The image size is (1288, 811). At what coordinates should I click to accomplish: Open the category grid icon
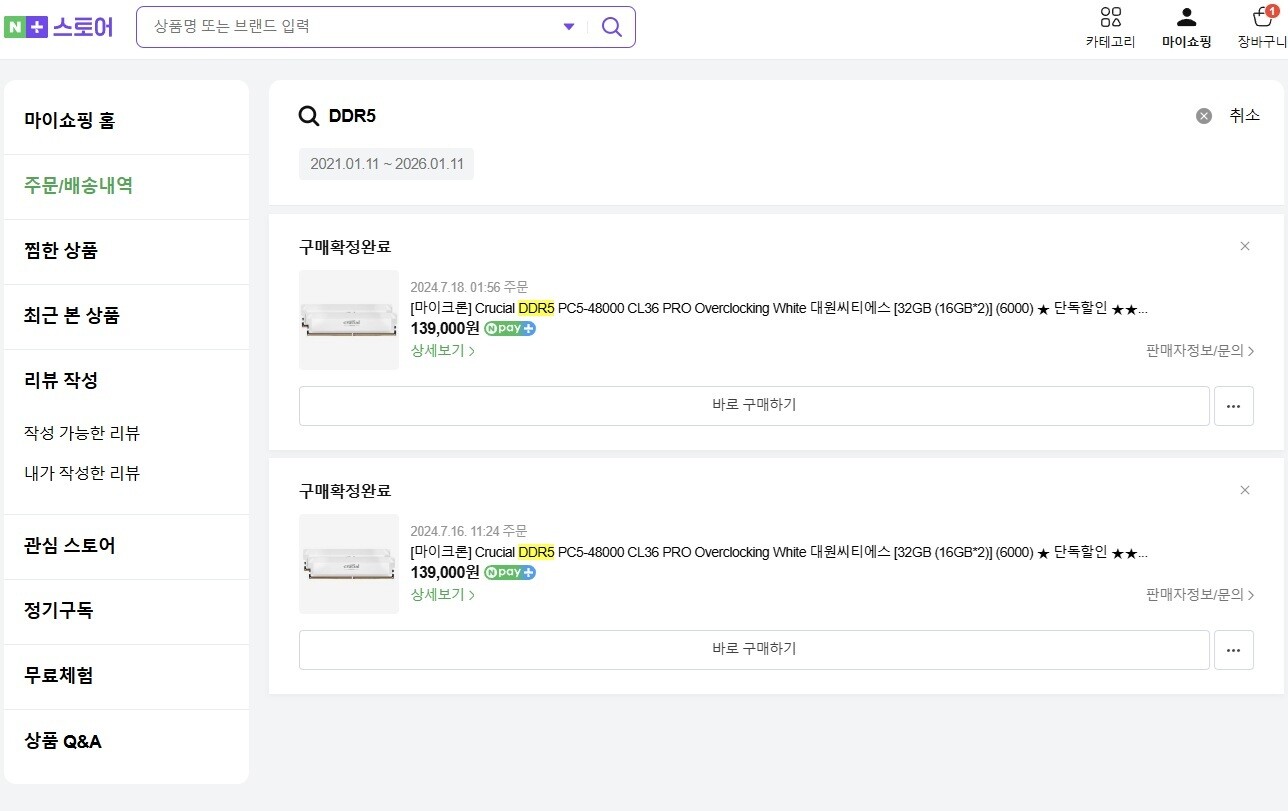pos(1110,17)
